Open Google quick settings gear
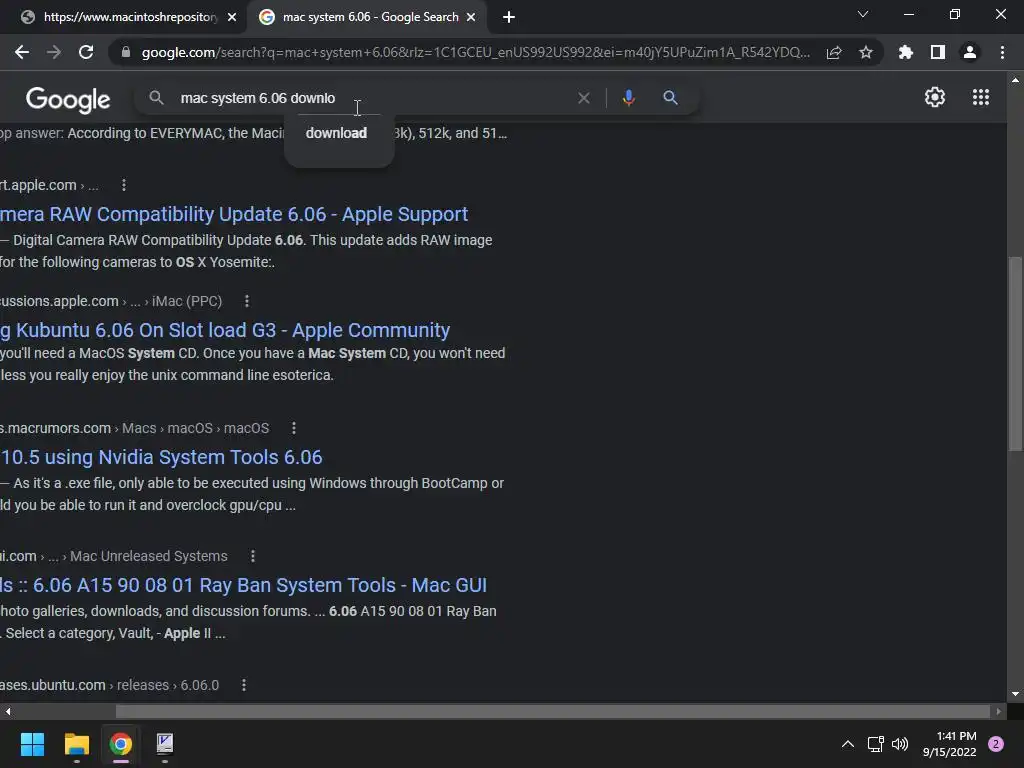This screenshot has width=1024, height=768. [935, 97]
